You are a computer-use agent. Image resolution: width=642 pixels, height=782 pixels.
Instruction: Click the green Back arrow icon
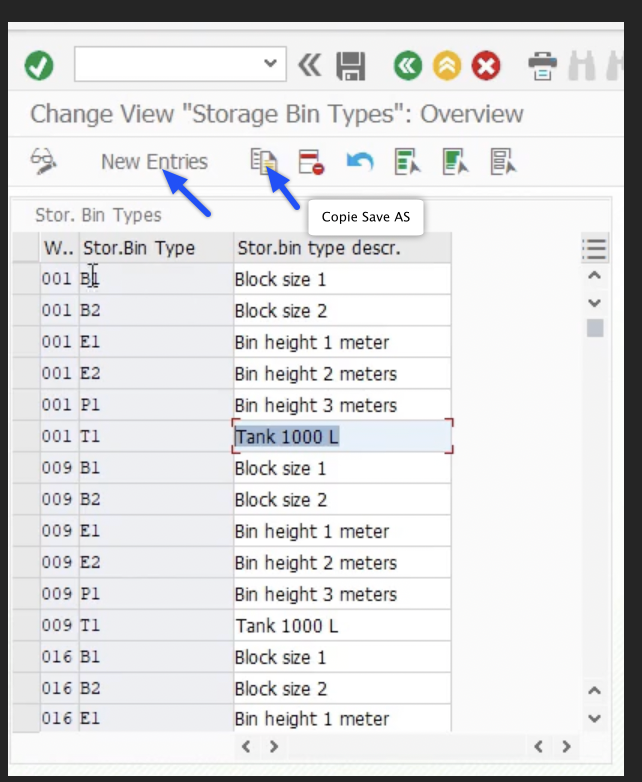tap(407, 67)
